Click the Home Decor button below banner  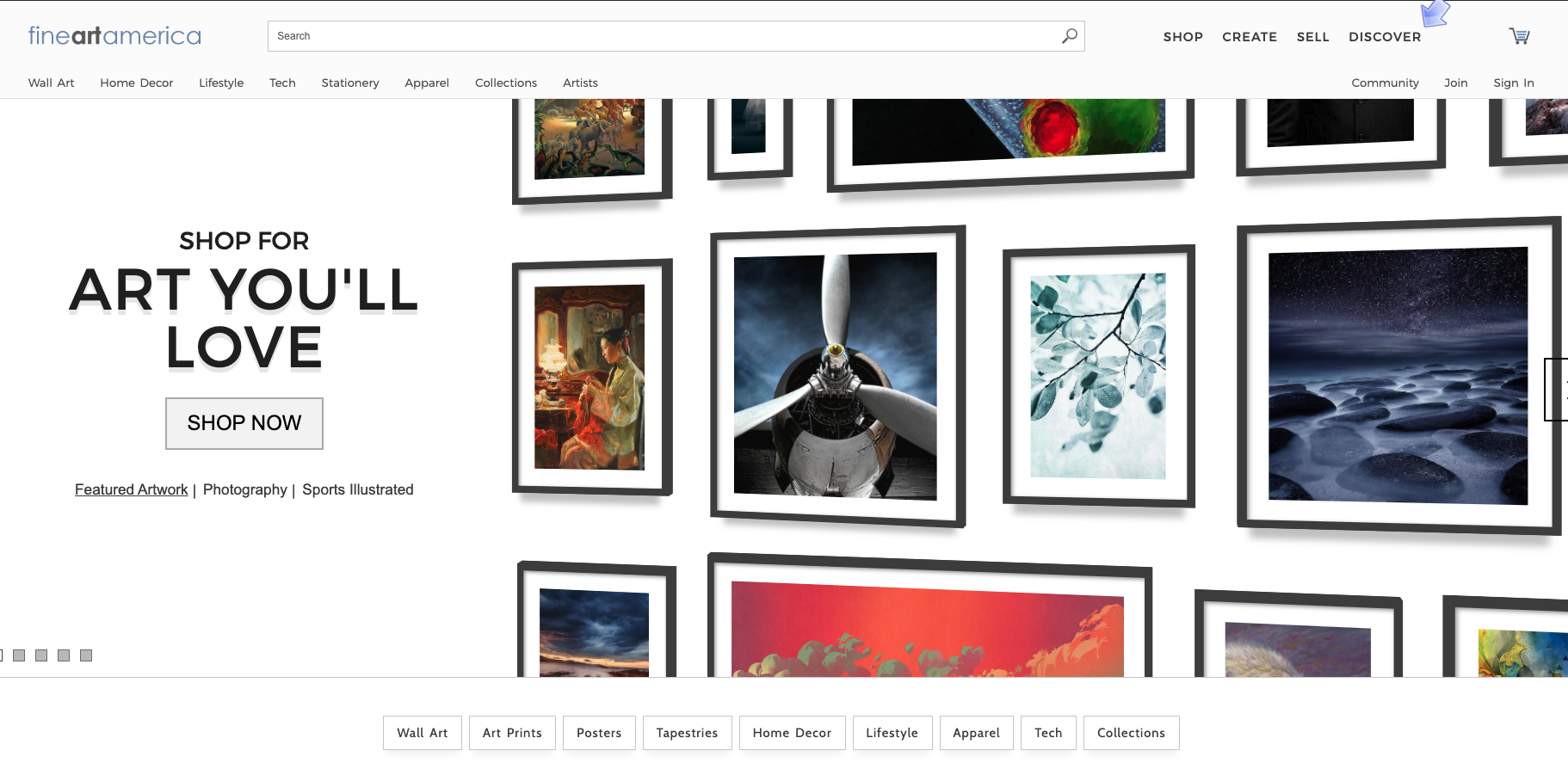click(793, 733)
